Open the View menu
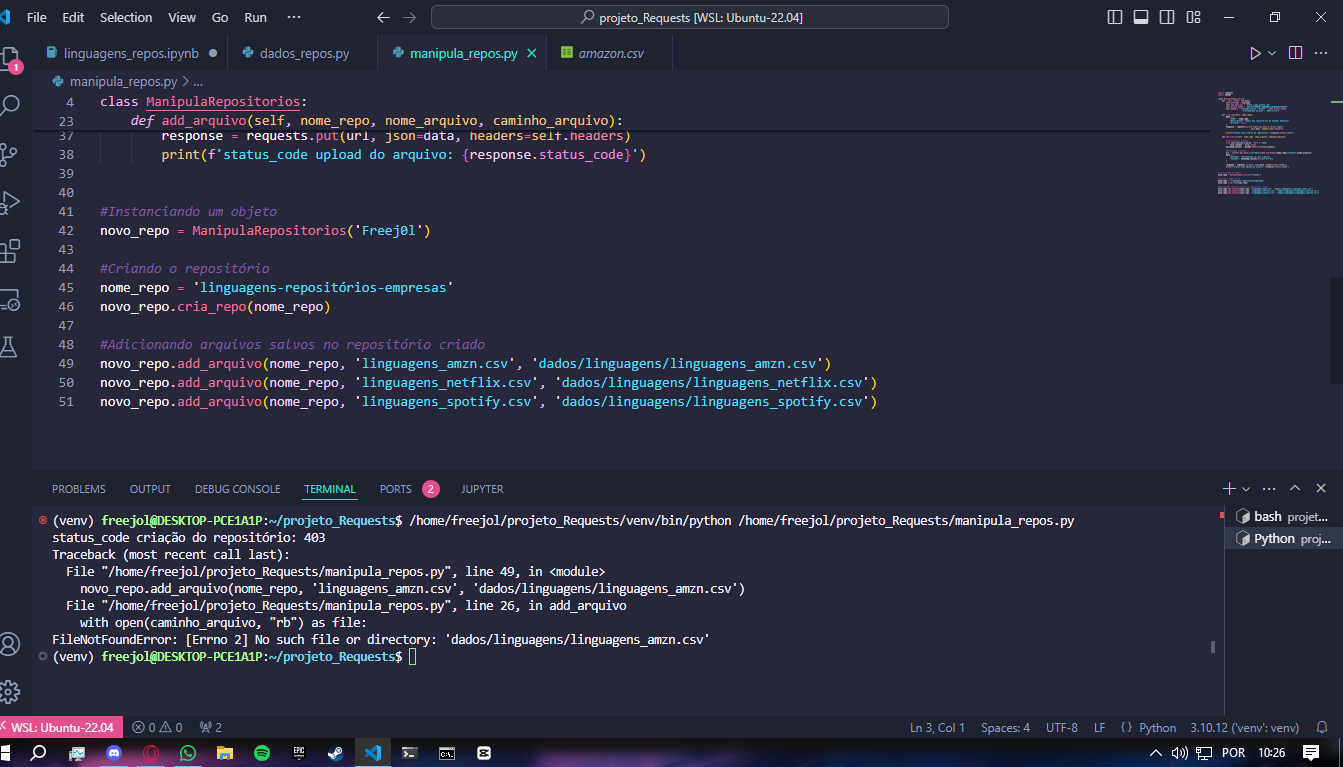The width and height of the screenshot is (1343, 767). [x=182, y=17]
